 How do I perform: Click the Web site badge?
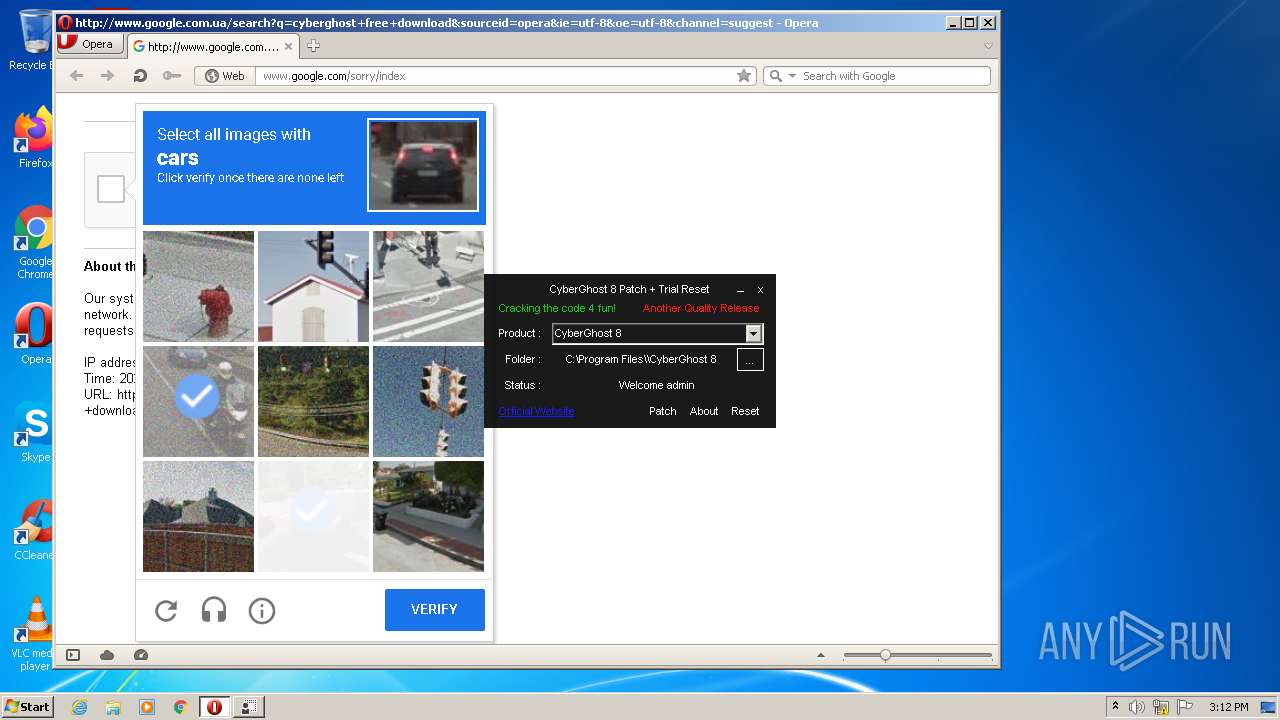click(x=225, y=76)
